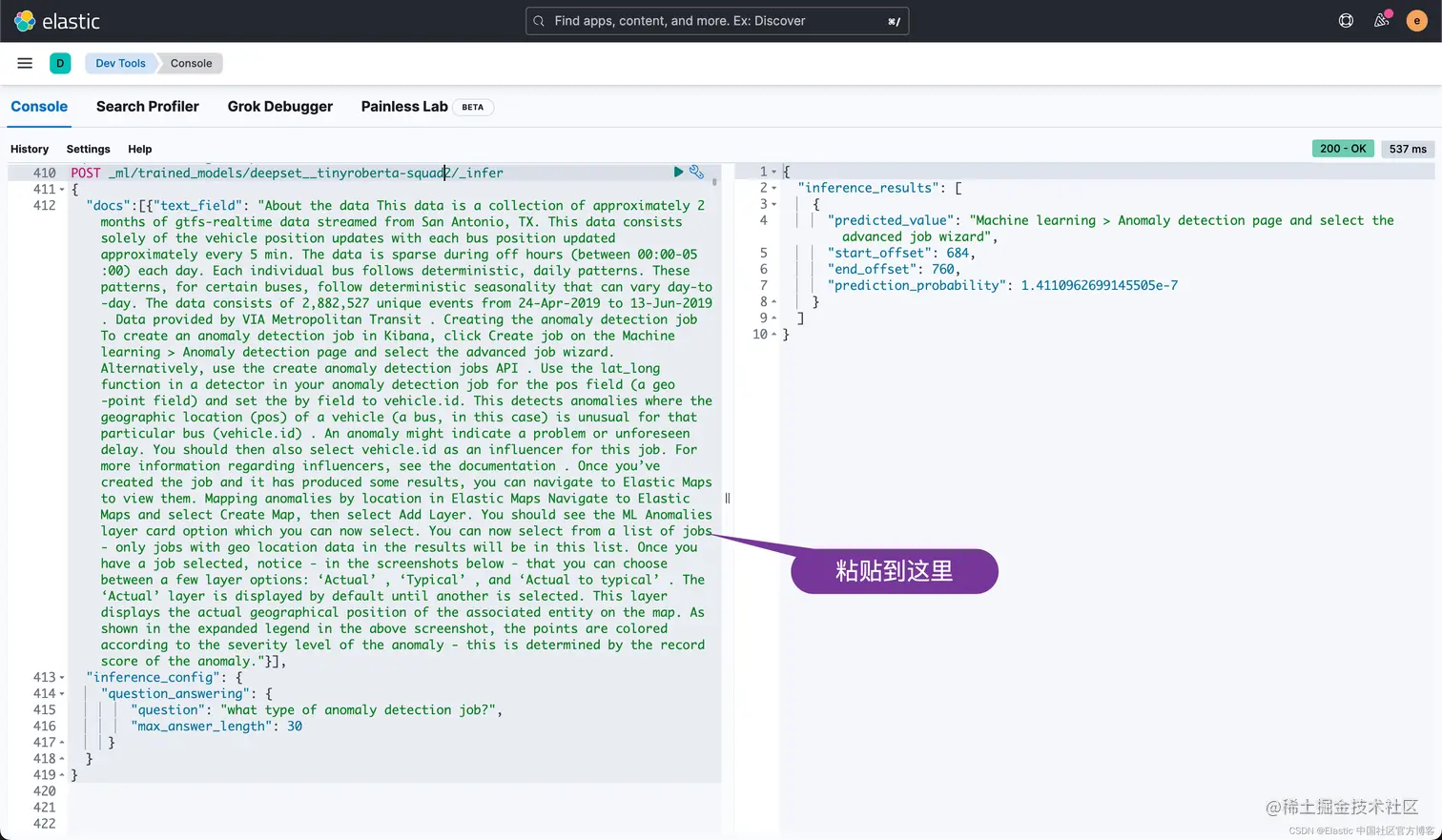Toggle fold arrow on request line 417
Image resolution: width=1442 pixels, height=840 pixels.
(62, 743)
